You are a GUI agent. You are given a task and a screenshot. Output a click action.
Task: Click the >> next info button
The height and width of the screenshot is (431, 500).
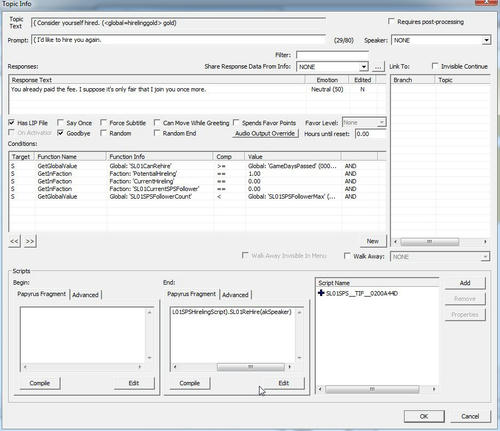coord(30,241)
